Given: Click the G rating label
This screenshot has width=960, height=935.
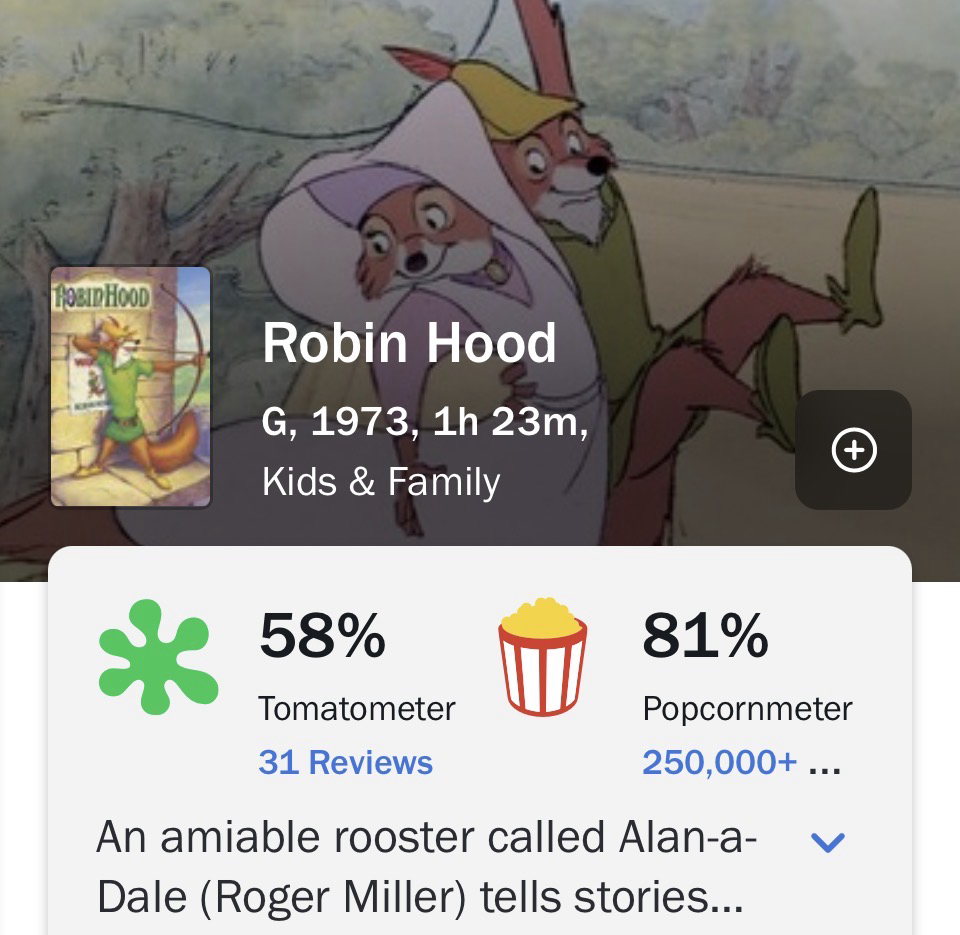Looking at the screenshot, I should (x=276, y=423).
